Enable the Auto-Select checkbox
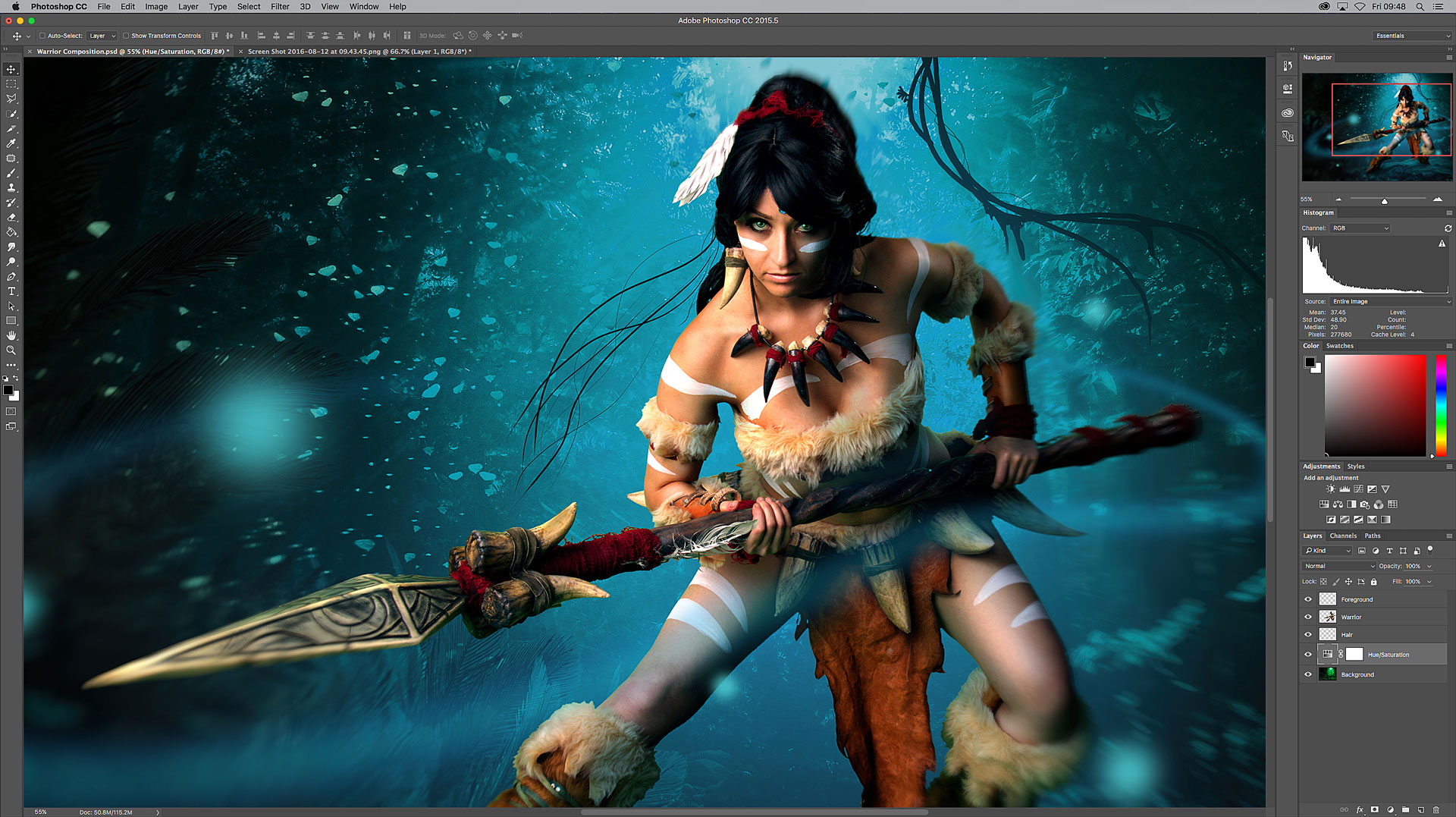The height and width of the screenshot is (817, 1456). pos(42,36)
